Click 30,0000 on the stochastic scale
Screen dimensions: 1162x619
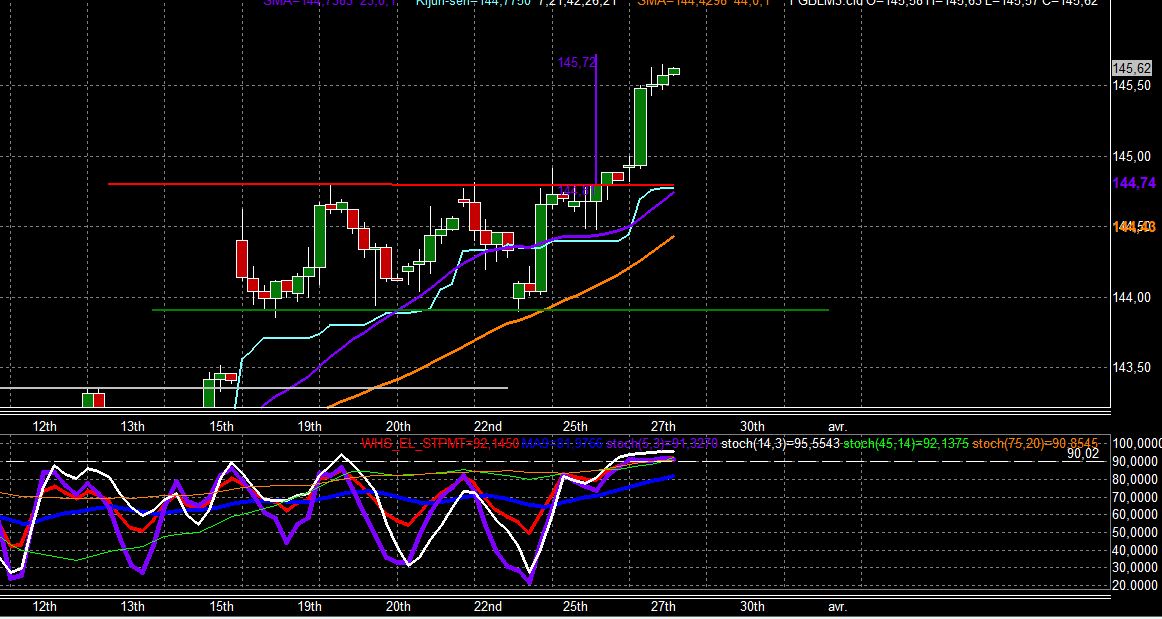pyautogui.click(x=1137, y=568)
